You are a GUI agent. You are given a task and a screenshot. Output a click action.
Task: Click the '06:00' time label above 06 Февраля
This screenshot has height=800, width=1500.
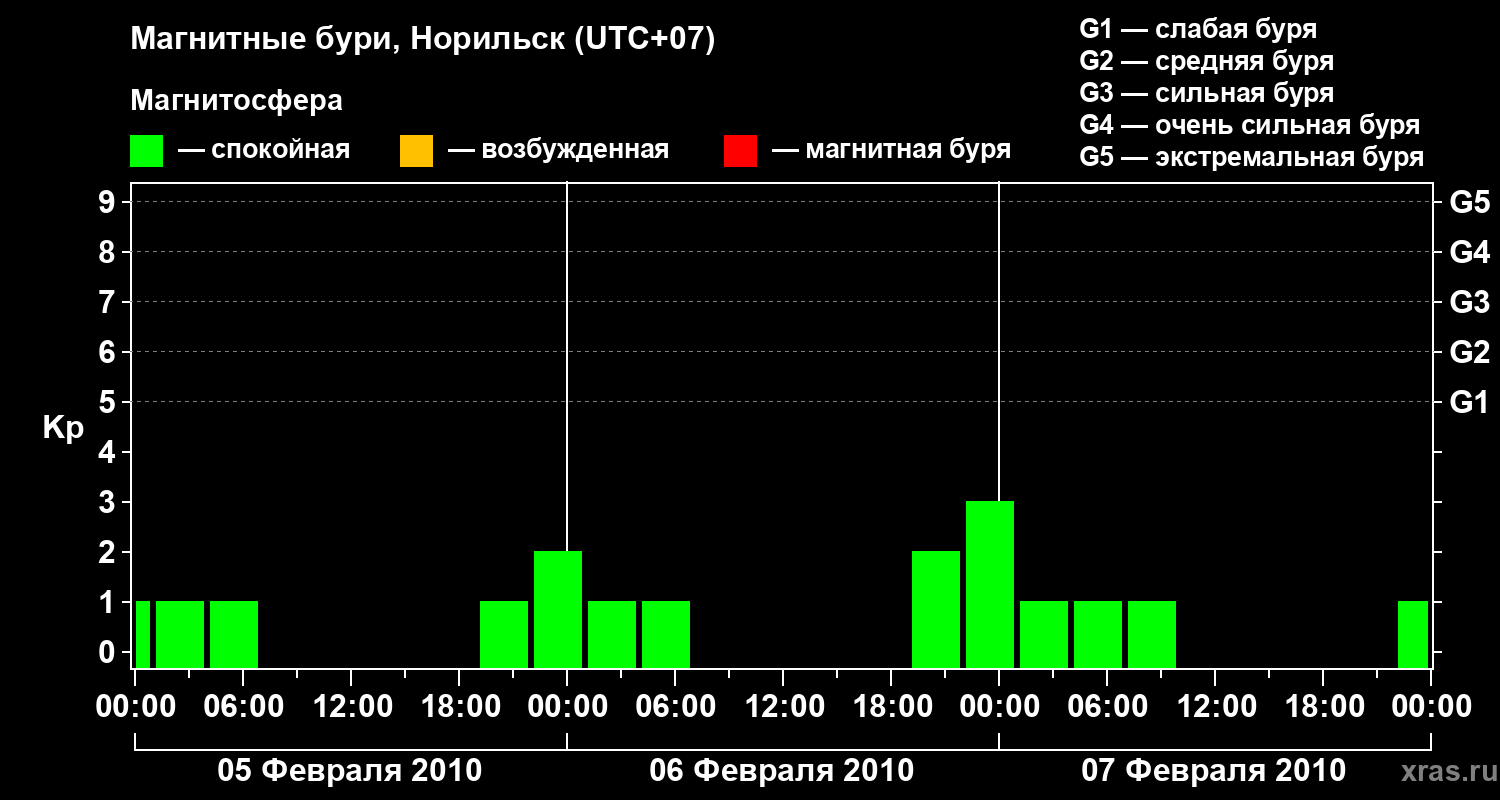pos(675,707)
